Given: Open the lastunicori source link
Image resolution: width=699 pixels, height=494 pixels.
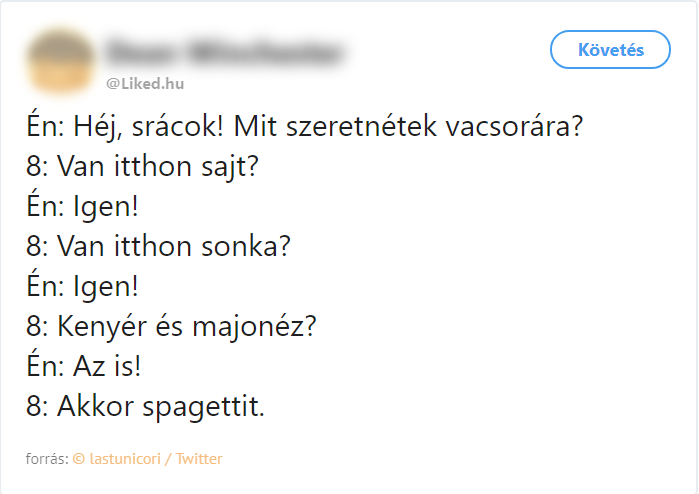Looking at the screenshot, I should coord(125,459).
